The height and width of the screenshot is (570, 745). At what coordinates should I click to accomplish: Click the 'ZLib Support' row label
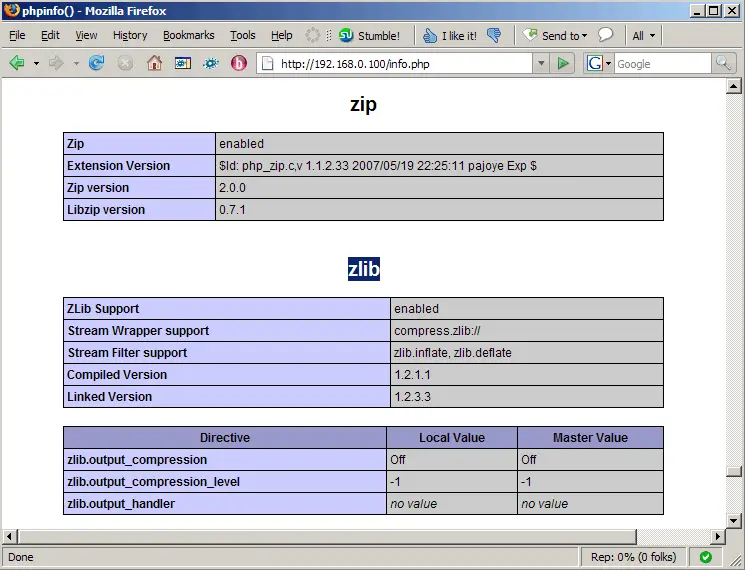point(227,309)
